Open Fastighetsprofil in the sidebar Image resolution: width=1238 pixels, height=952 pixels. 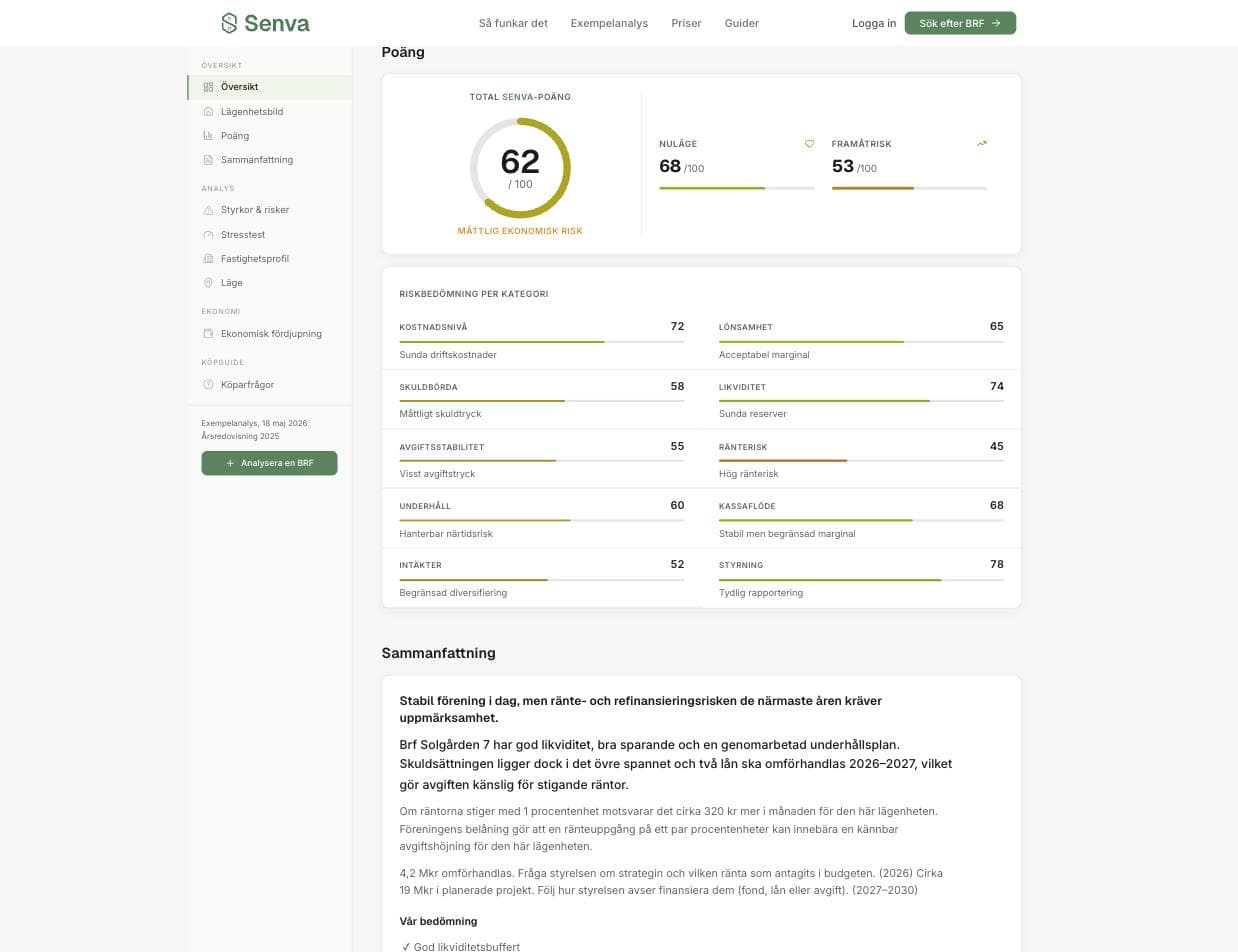point(270,259)
